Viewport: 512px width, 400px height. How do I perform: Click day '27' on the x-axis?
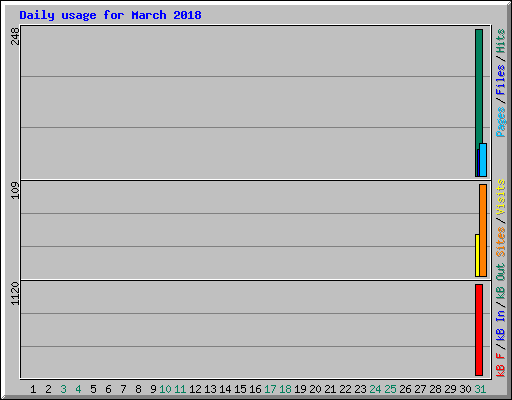tap(420, 389)
